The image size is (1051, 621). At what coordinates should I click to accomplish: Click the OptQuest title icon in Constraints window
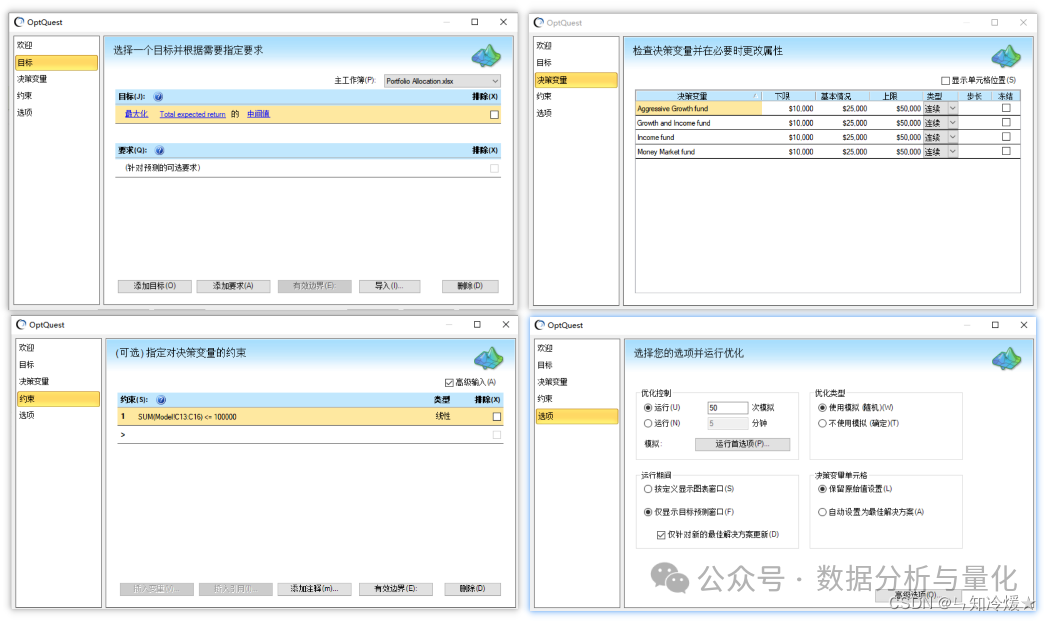21,325
